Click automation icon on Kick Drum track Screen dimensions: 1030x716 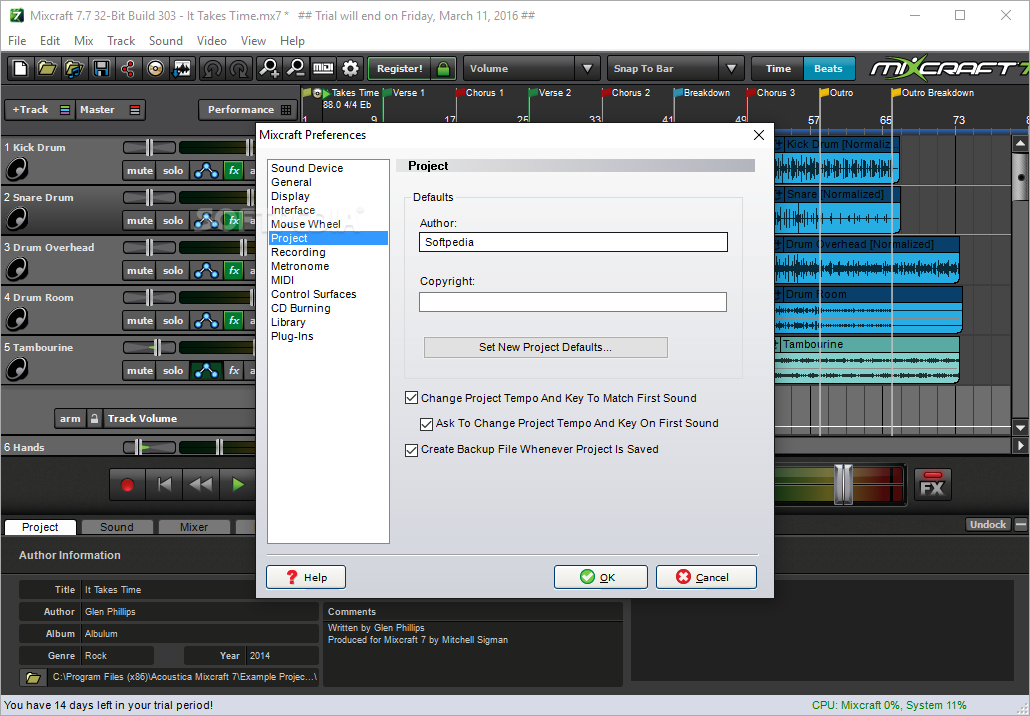click(206, 171)
